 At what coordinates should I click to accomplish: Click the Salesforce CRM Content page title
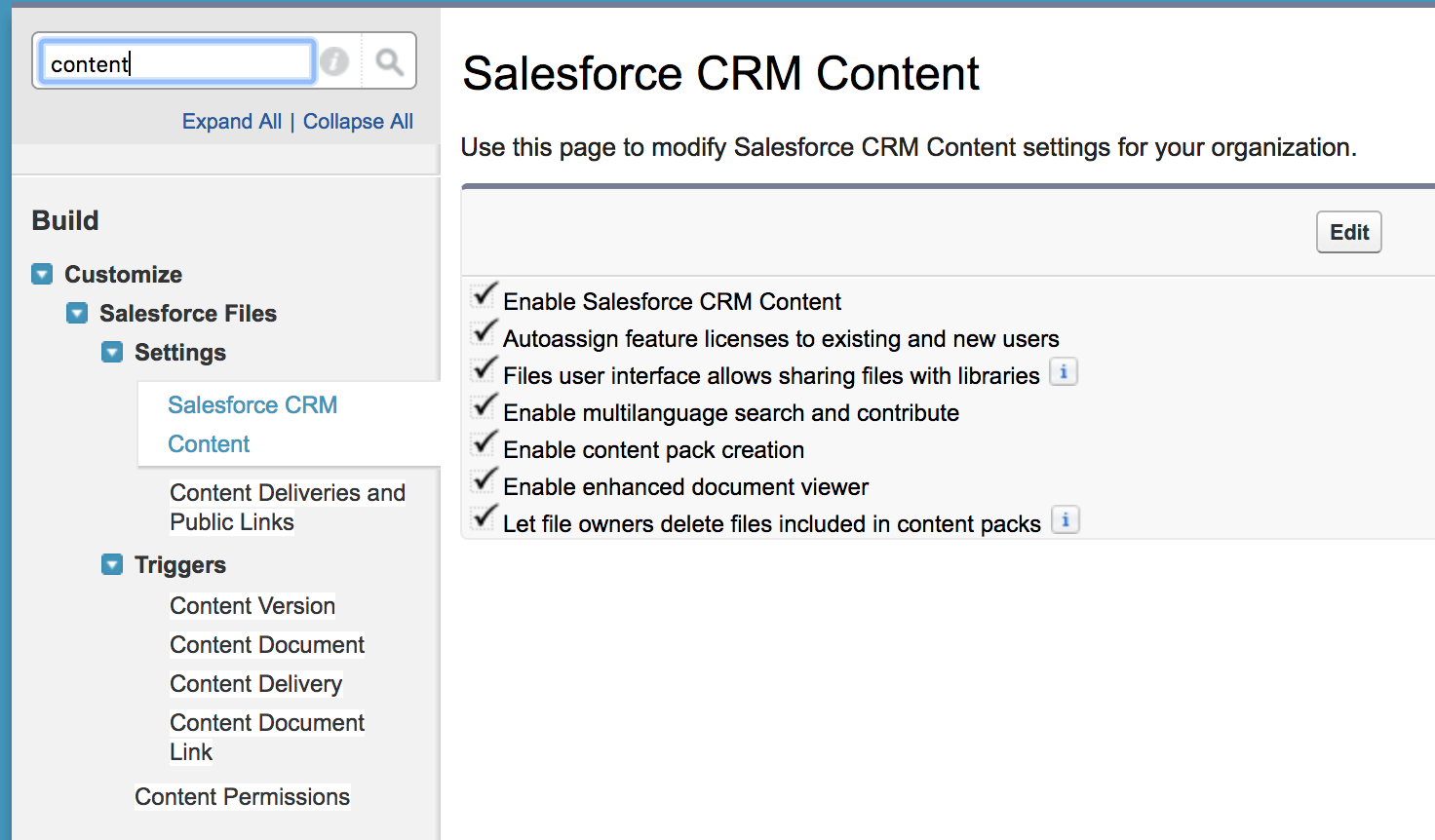(720, 74)
